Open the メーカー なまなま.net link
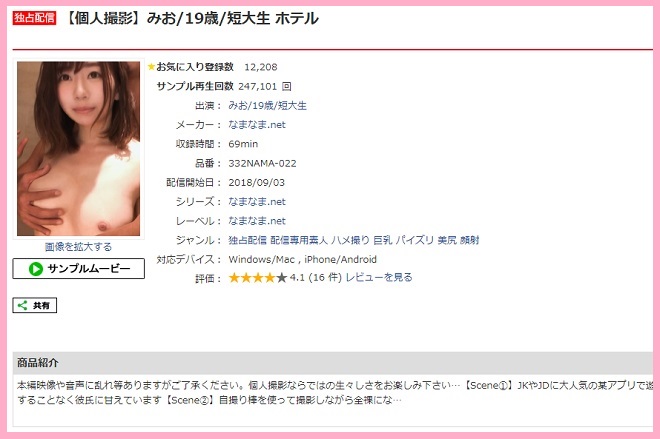The image size is (660, 439). click(257, 125)
